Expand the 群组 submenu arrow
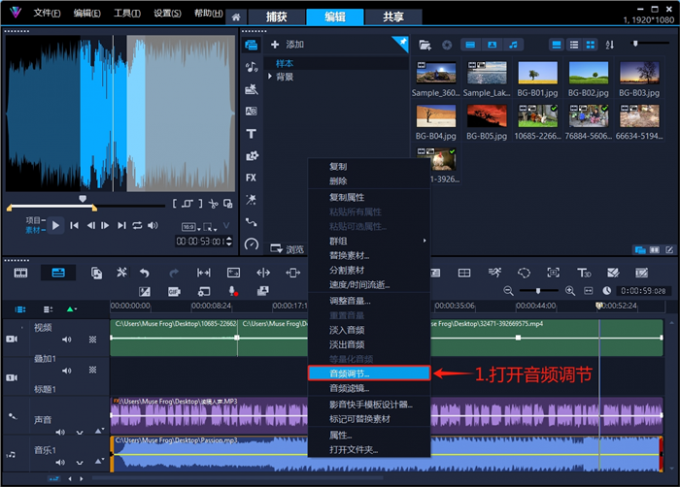The width and height of the screenshot is (680, 487). [424, 241]
